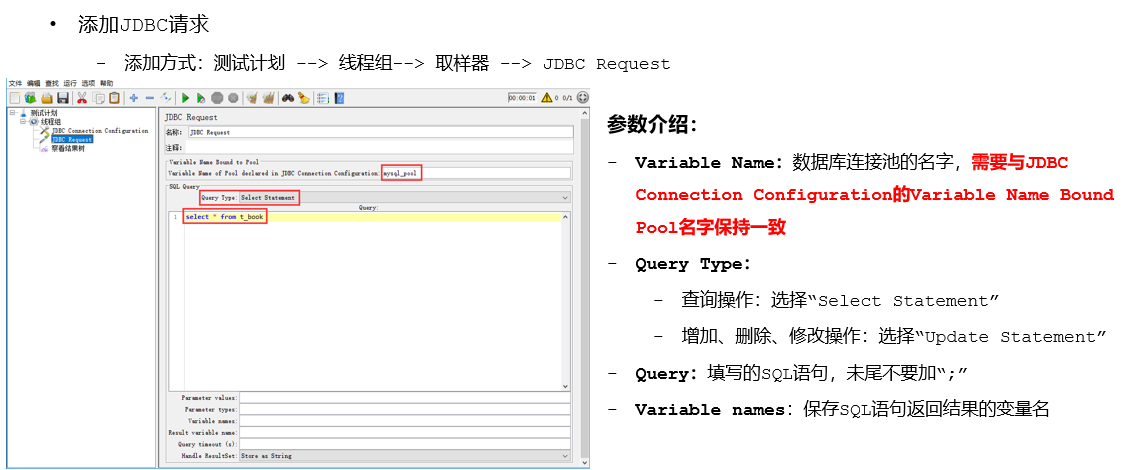Image resolution: width=1130 pixels, height=470 pixels.
Task: Click the Parameter values field
Action: tap(404, 397)
